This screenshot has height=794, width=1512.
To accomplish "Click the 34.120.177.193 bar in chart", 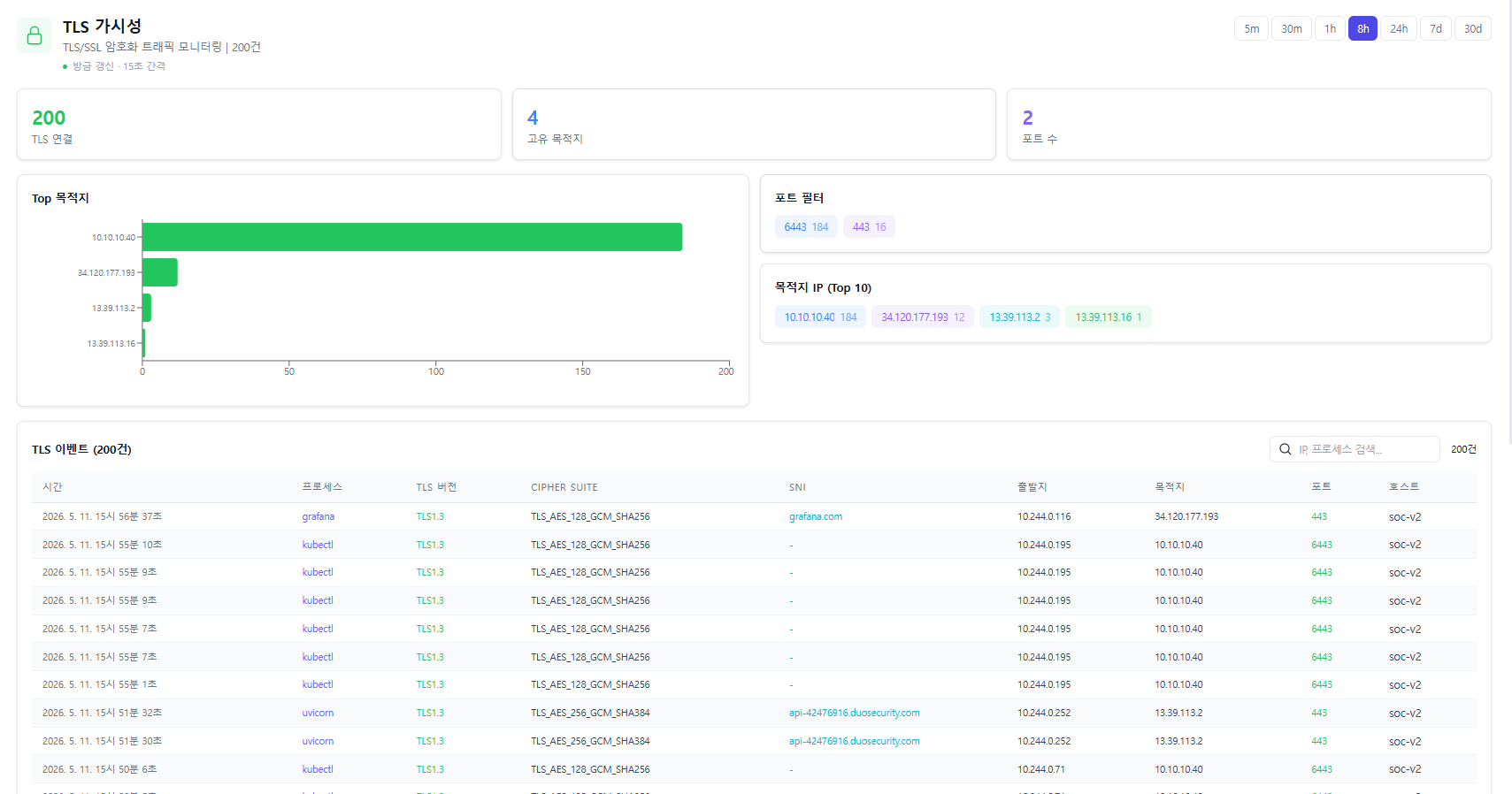I will pos(160,272).
